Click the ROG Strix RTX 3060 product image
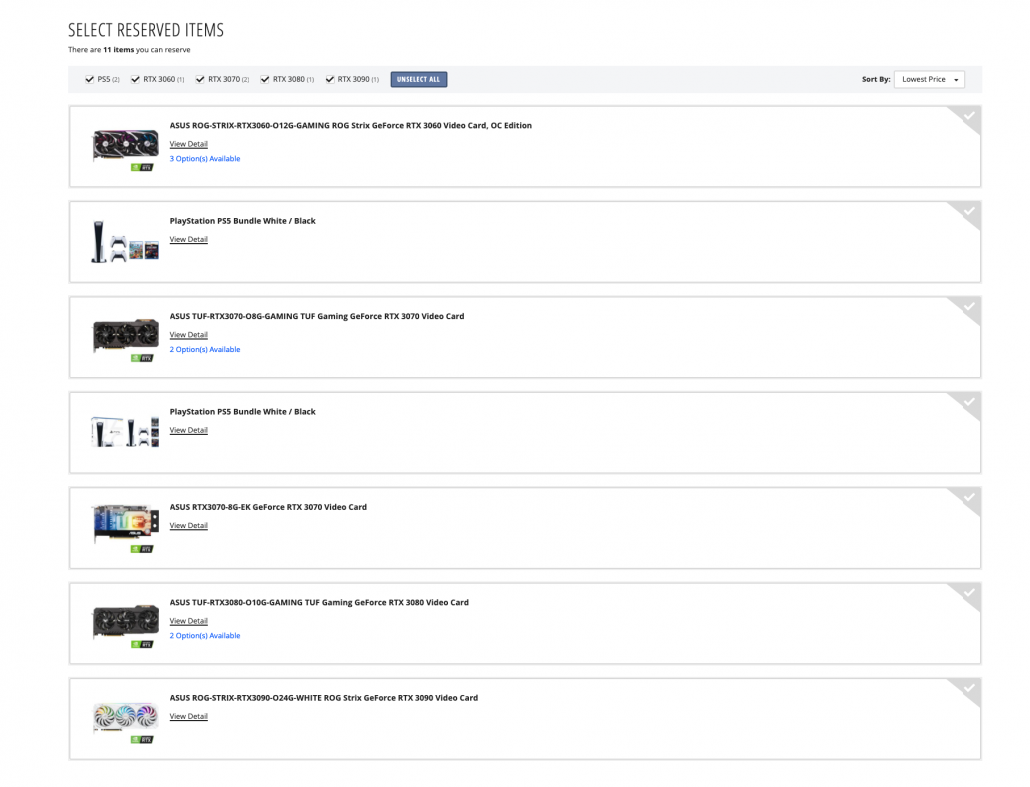Image resolution: width=1030 pixels, height=787 pixels. tap(125, 146)
